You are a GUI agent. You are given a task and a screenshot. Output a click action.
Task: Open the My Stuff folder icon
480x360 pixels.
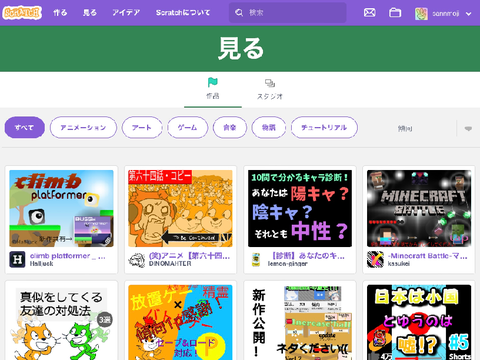pos(395,13)
